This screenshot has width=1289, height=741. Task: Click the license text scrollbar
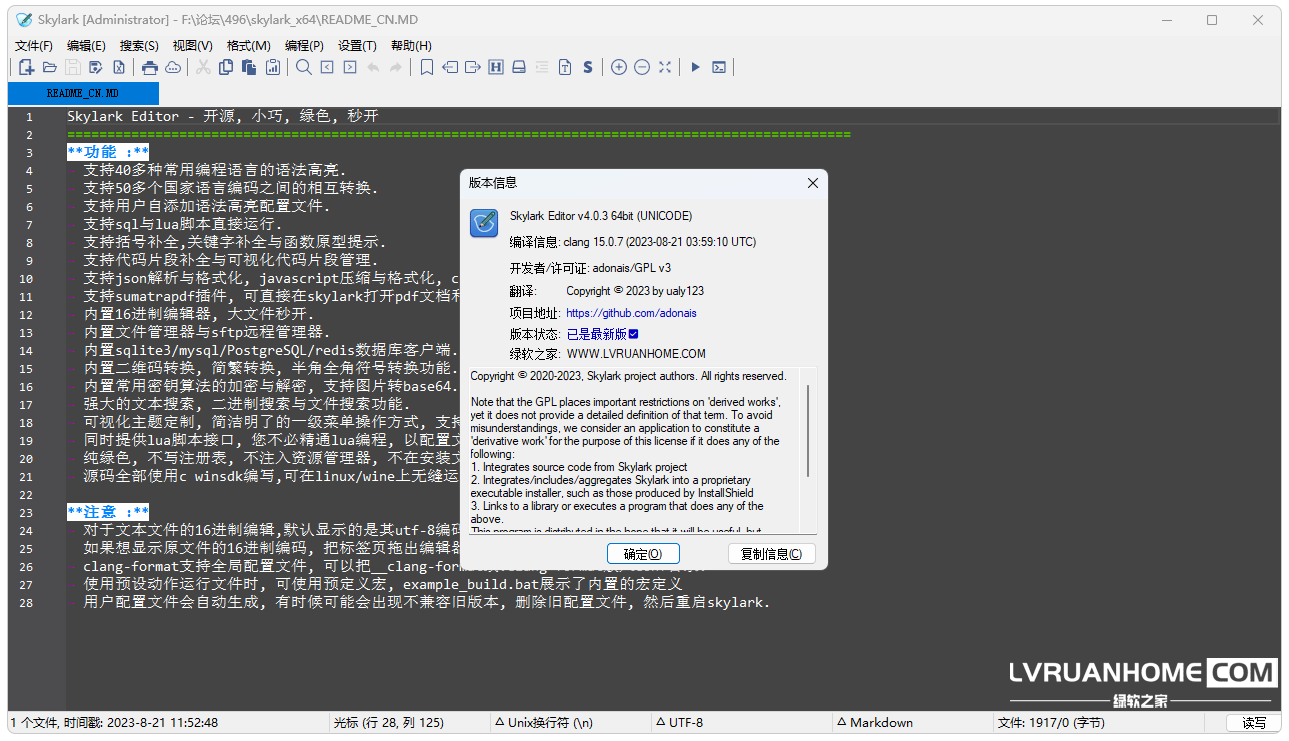(808, 430)
